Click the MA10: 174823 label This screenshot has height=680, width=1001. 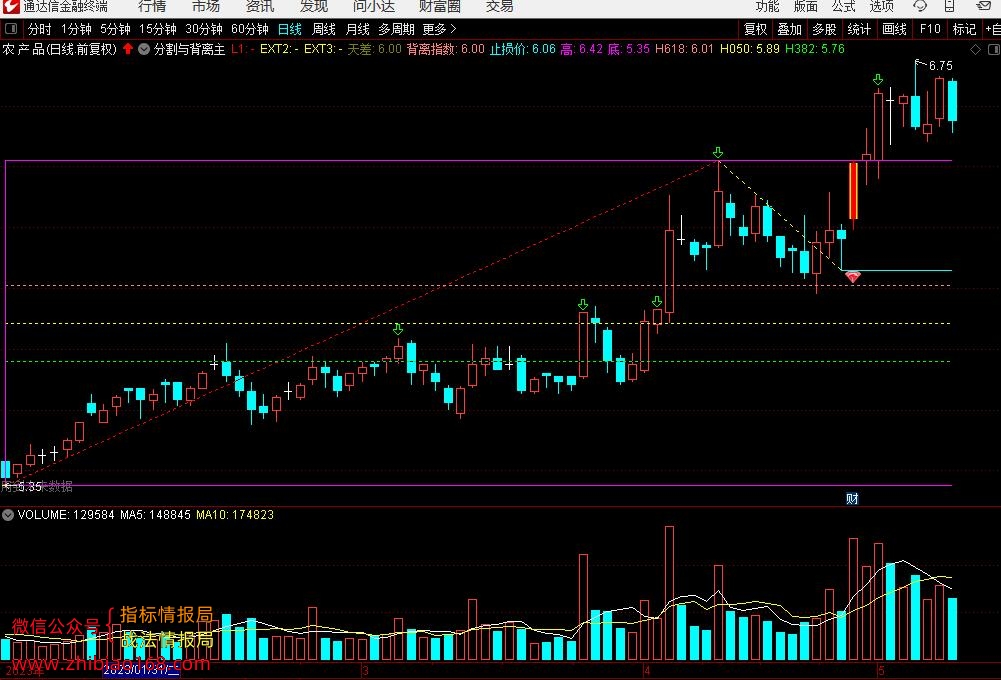tap(235, 515)
